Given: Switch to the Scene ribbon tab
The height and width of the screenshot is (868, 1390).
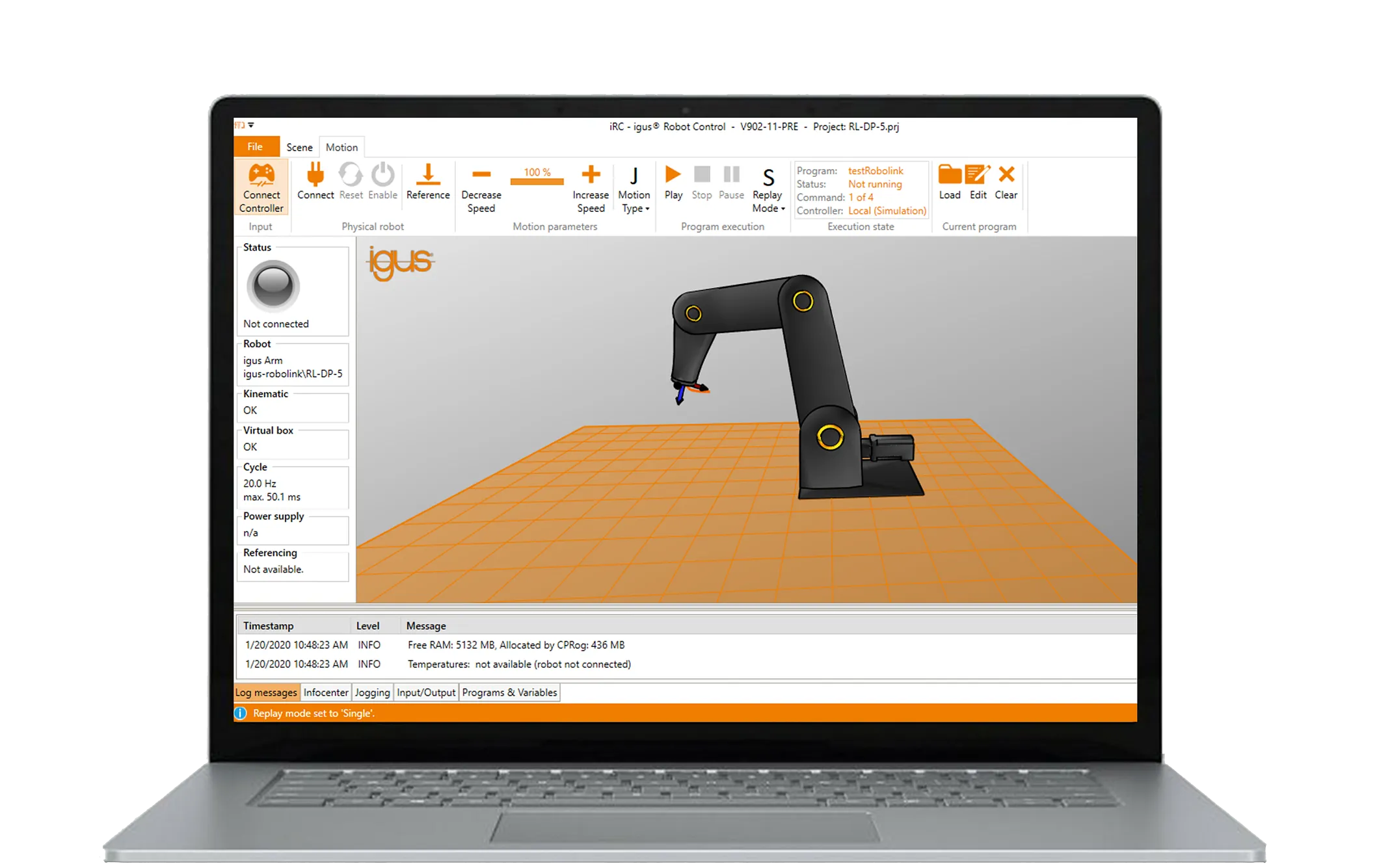Looking at the screenshot, I should point(299,148).
